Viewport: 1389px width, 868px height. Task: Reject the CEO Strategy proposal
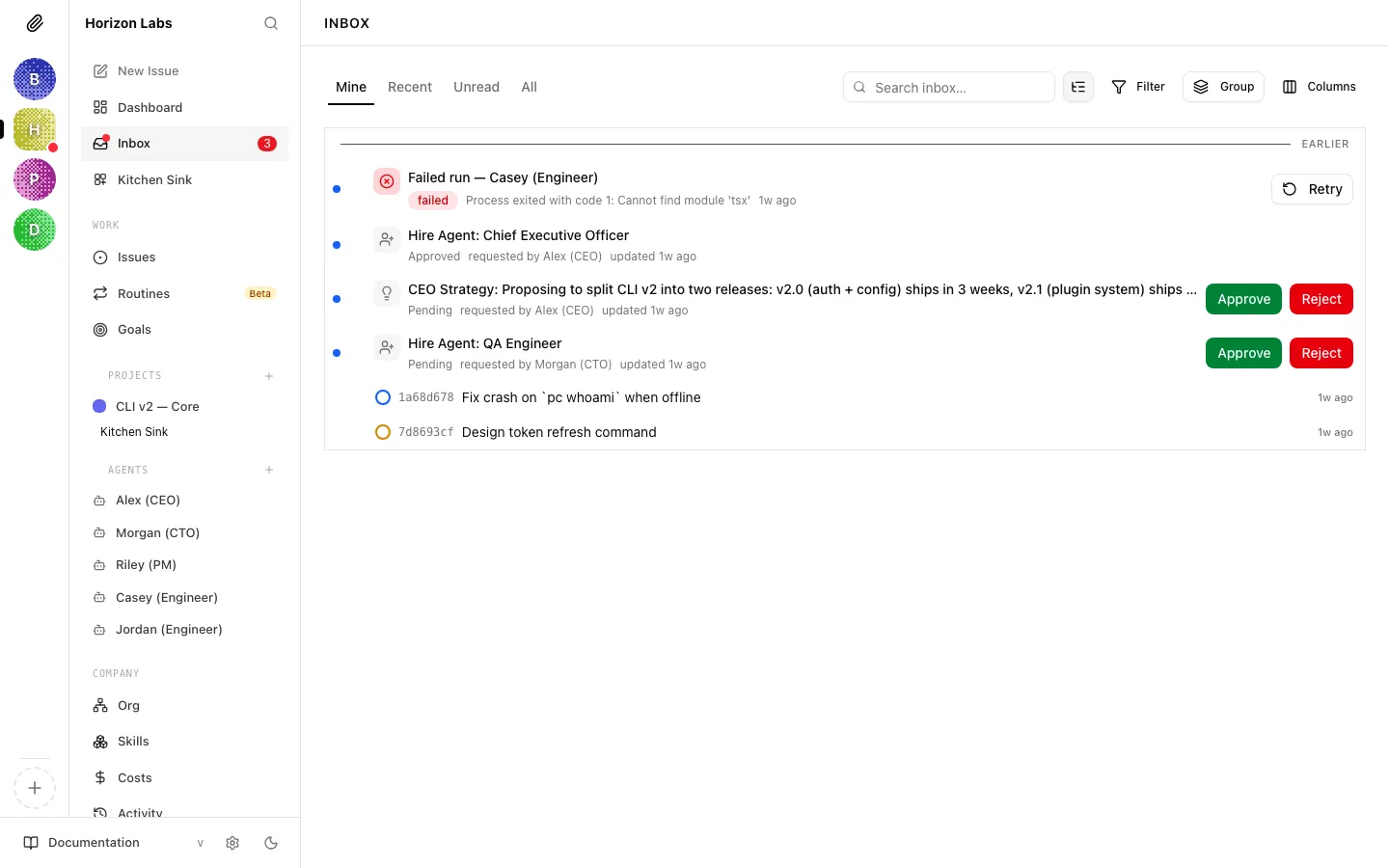pos(1321,299)
